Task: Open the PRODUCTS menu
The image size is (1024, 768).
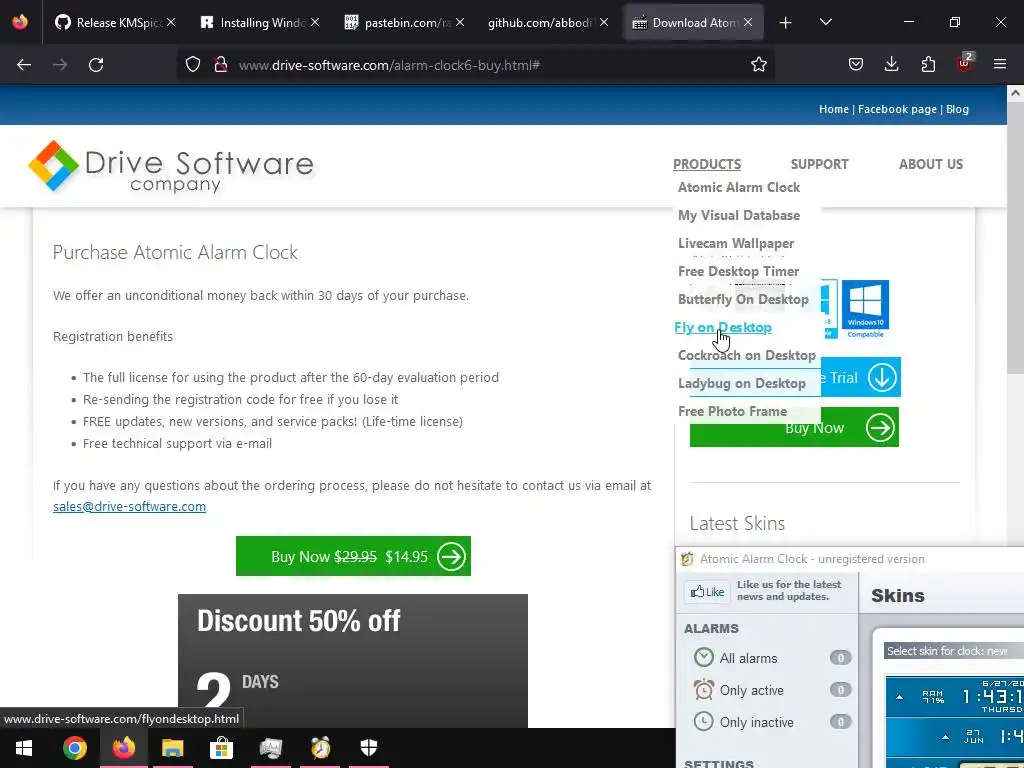Action: pyautogui.click(x=707, y=165)
